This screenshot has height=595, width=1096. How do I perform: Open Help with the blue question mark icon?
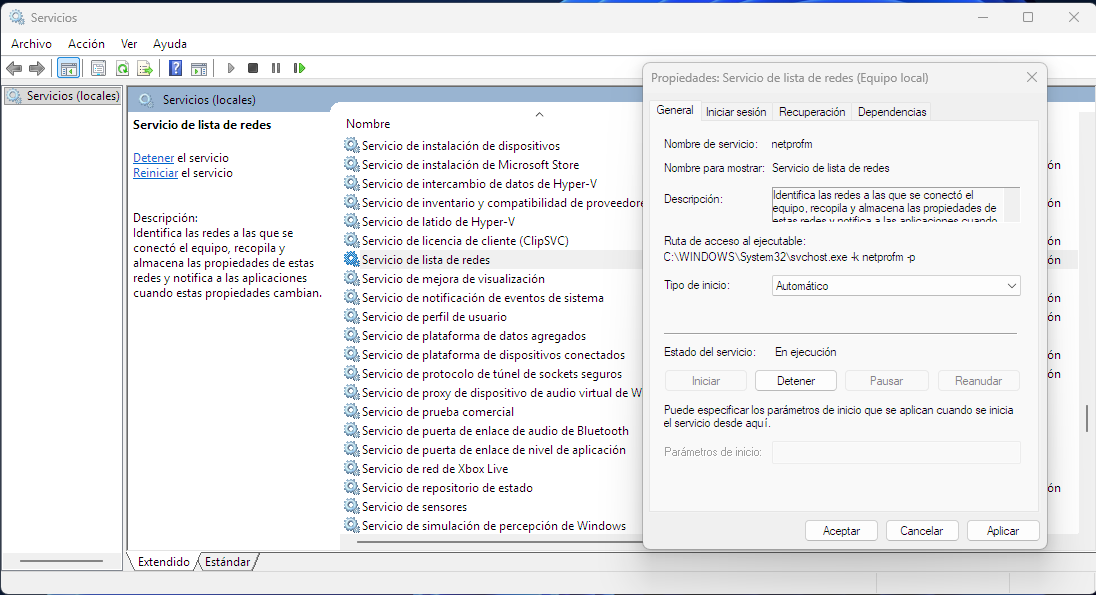175,68
